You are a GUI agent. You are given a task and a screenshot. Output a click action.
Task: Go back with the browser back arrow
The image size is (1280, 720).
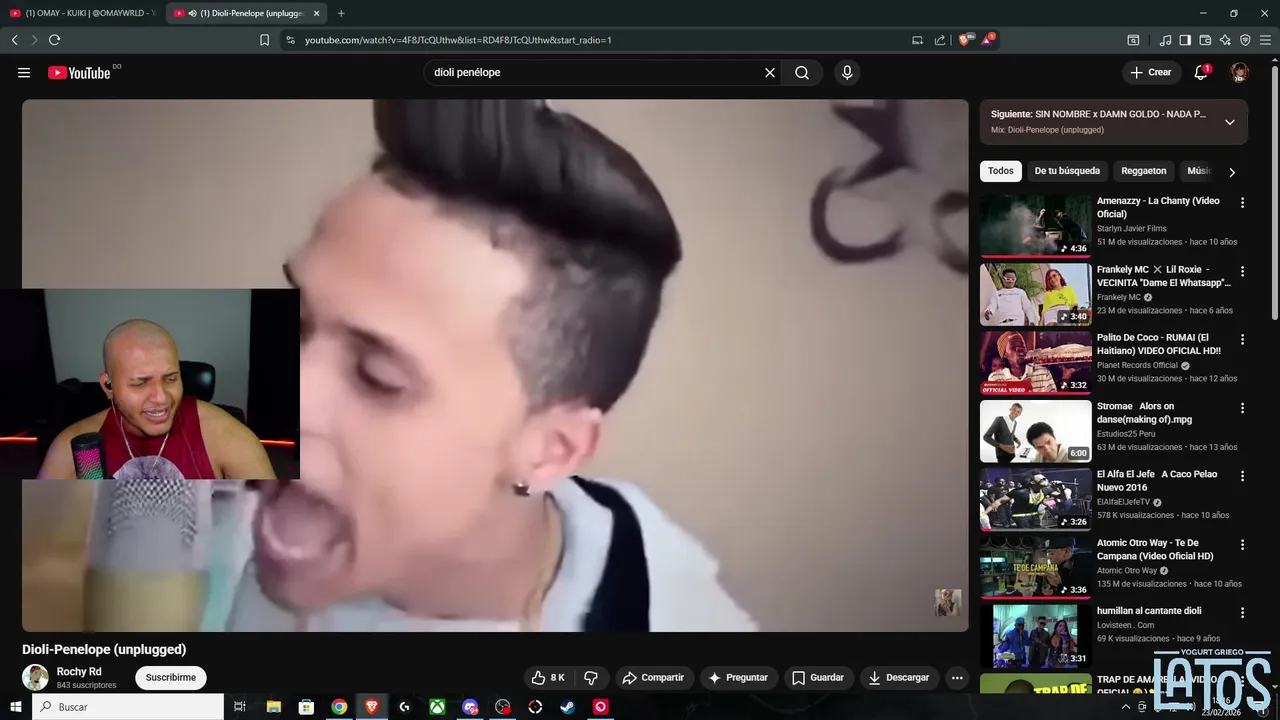pyautogui.click(x=15, y=40)
